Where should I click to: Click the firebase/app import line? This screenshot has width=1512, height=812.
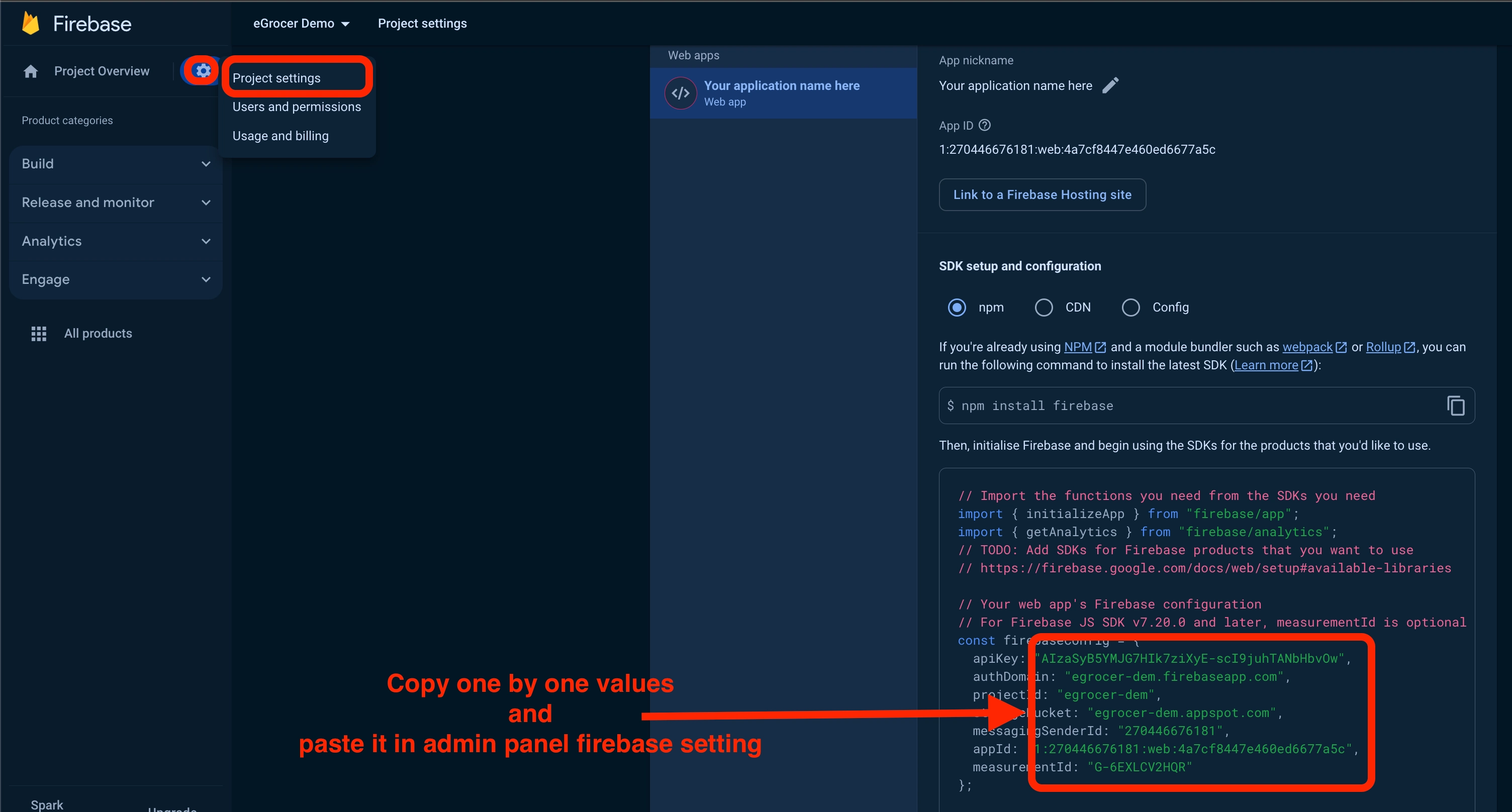click(x=1128, y=514)
